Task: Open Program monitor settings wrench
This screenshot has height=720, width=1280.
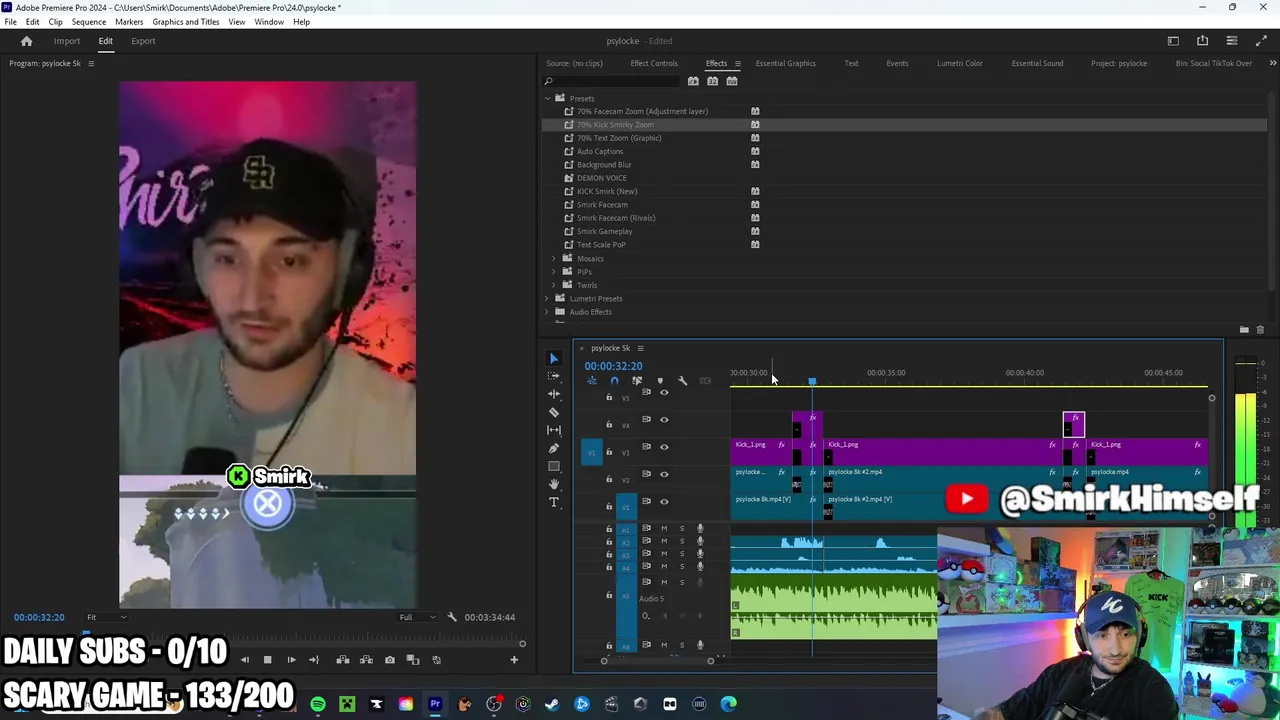Action: tap(452, 617)
